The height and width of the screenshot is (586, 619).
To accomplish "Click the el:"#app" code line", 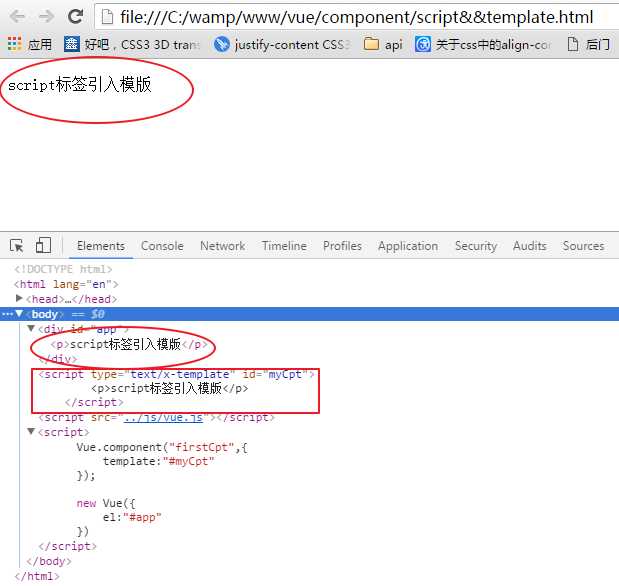I will pyautogui.click(x=132, y=517).
